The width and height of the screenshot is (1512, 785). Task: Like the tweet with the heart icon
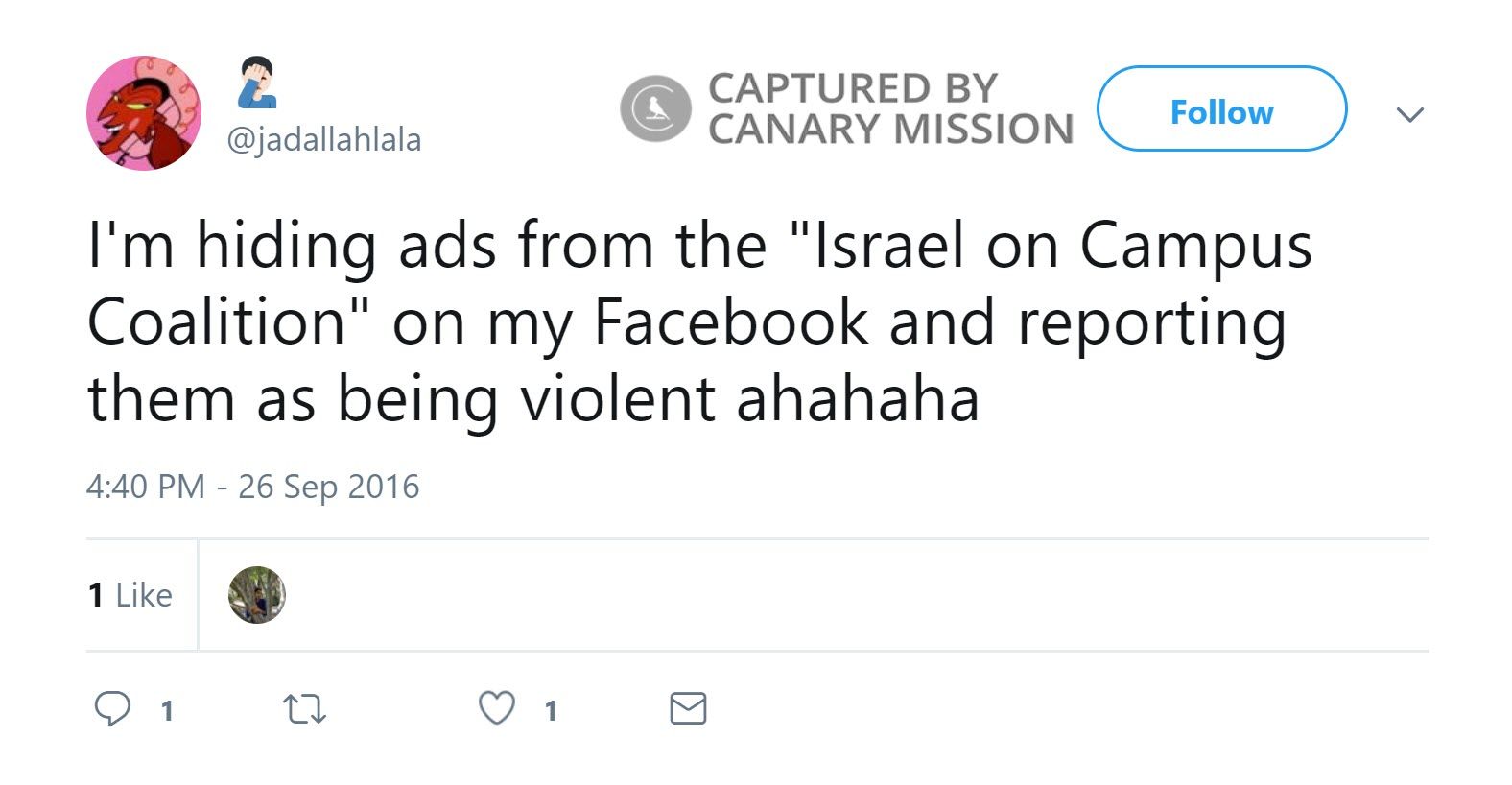(496, 708)
